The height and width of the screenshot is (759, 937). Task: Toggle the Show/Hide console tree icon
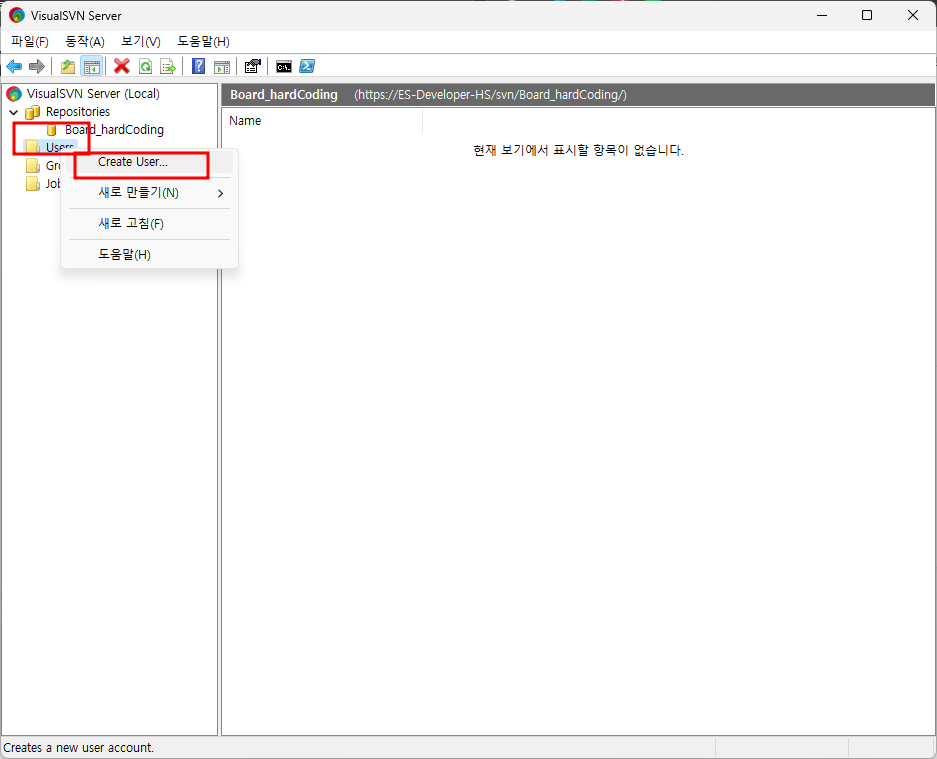click(91, 66)
